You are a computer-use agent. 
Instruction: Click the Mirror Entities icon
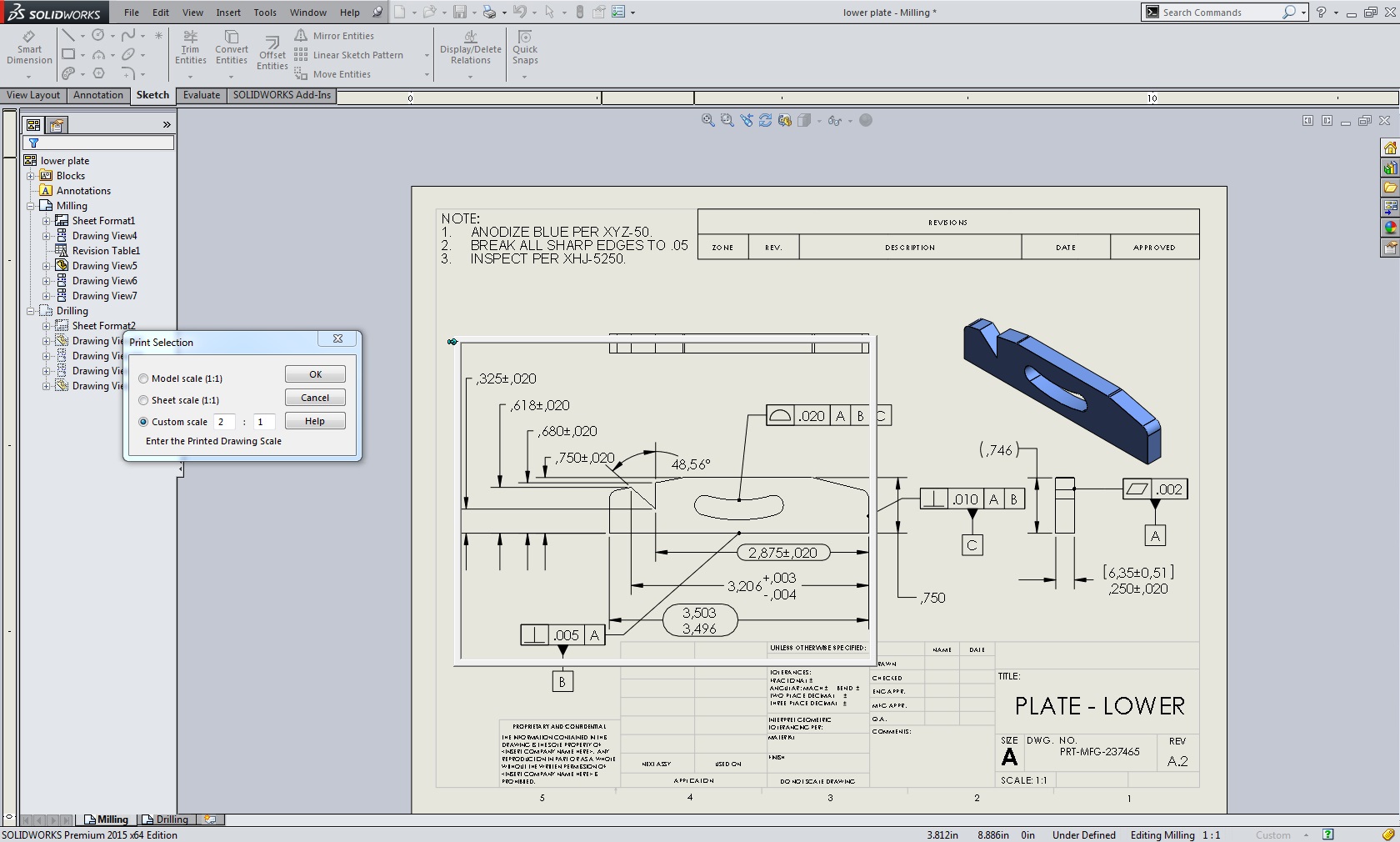point(302,36)
